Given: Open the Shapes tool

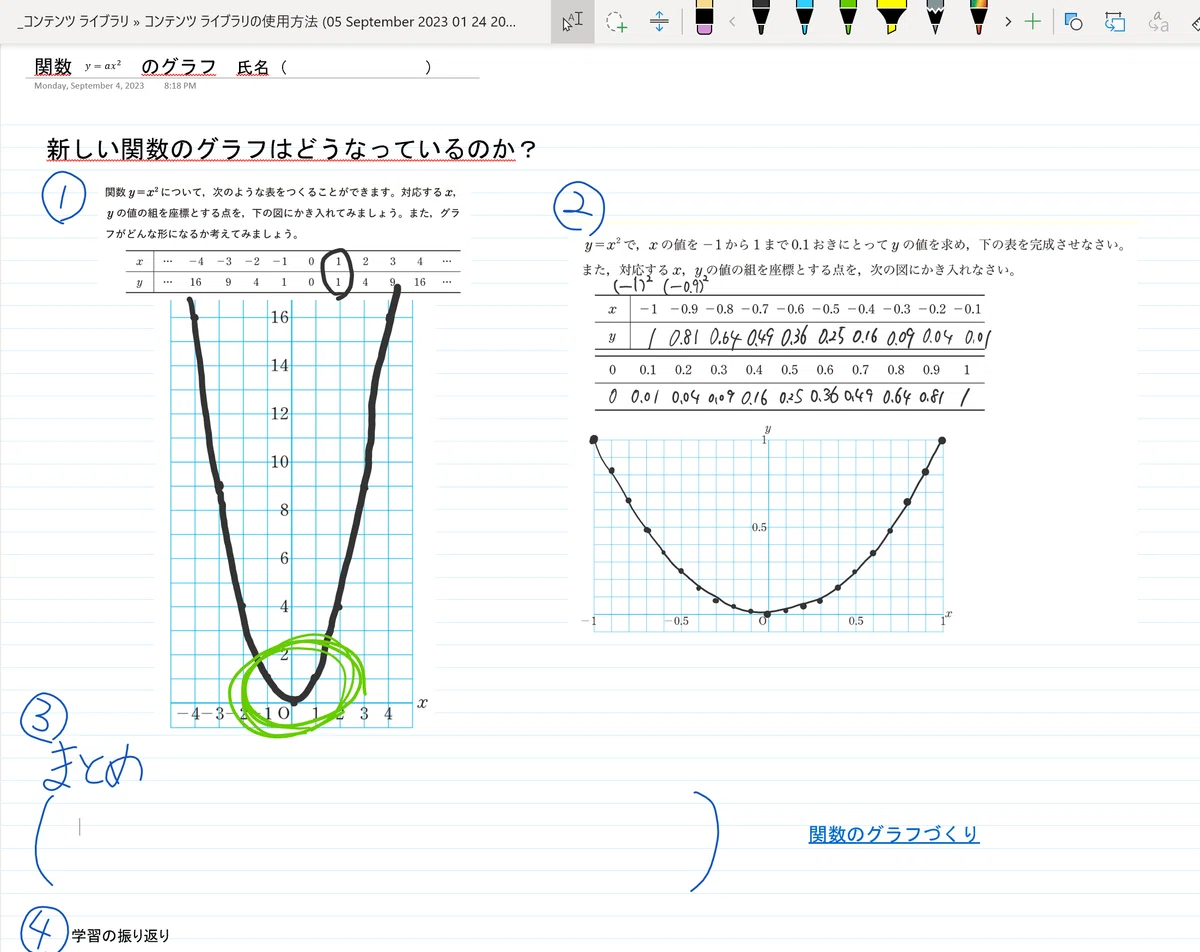Looking at the screenshot, I should pyautogui.click(x=1074, y=22).
